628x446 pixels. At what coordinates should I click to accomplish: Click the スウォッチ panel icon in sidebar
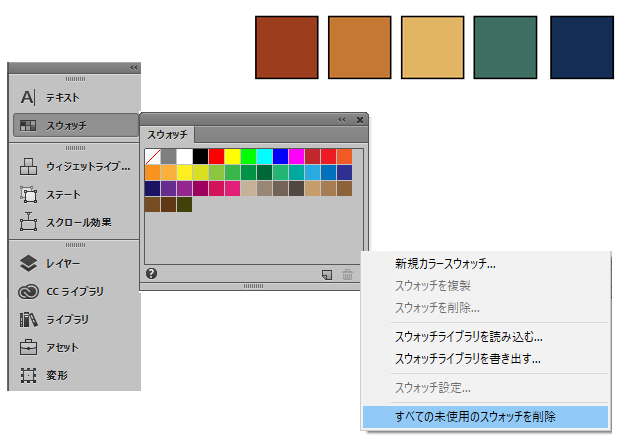point(28,125)
